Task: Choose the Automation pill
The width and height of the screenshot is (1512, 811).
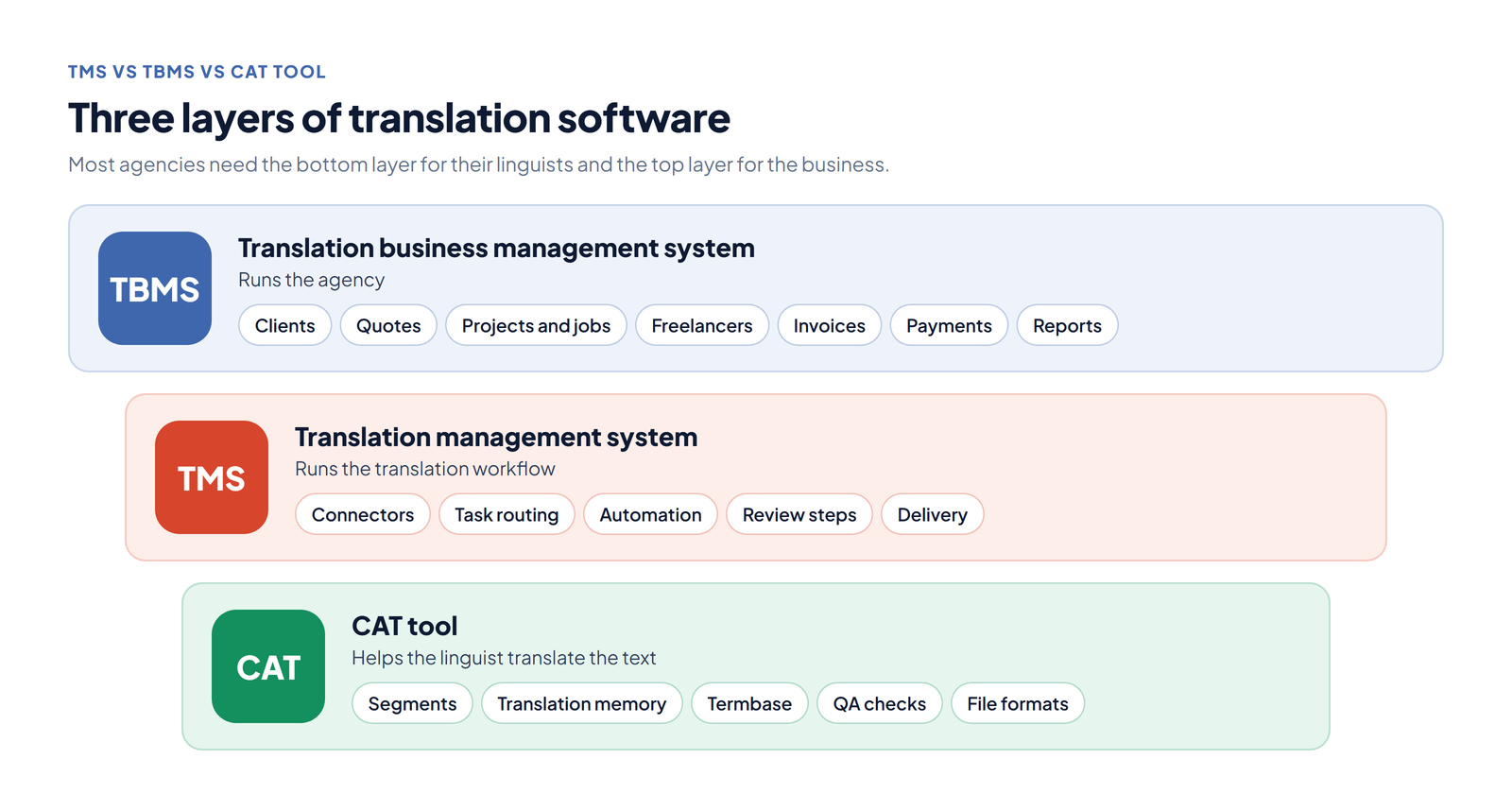Action: point(650,514)
